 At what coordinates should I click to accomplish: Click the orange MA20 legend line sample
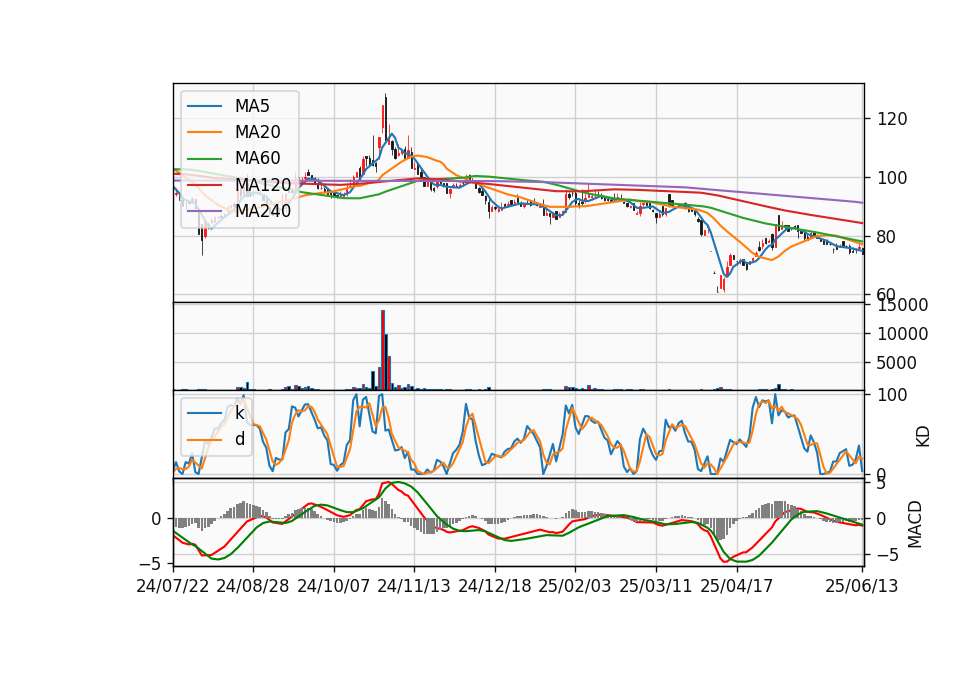[x=204, y=132]
